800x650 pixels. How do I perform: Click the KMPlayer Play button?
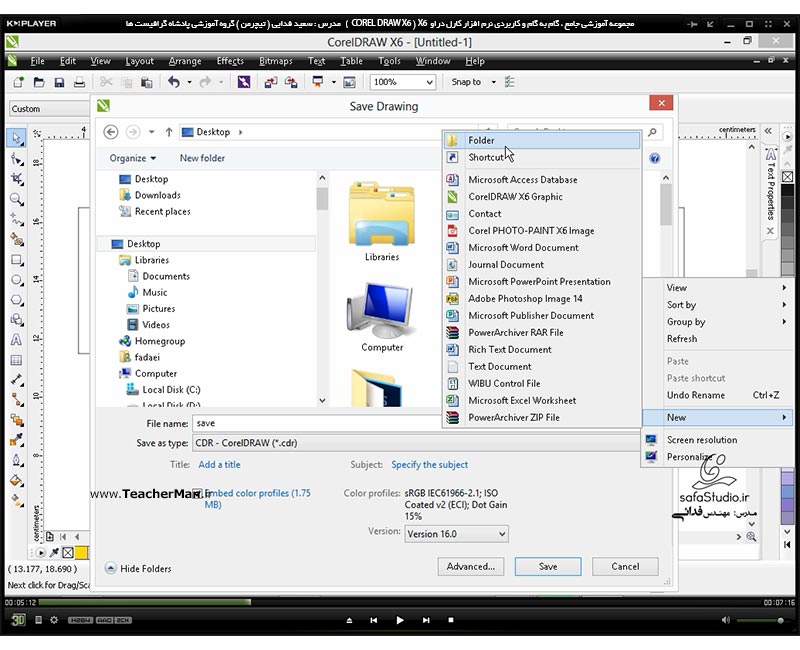400,620
